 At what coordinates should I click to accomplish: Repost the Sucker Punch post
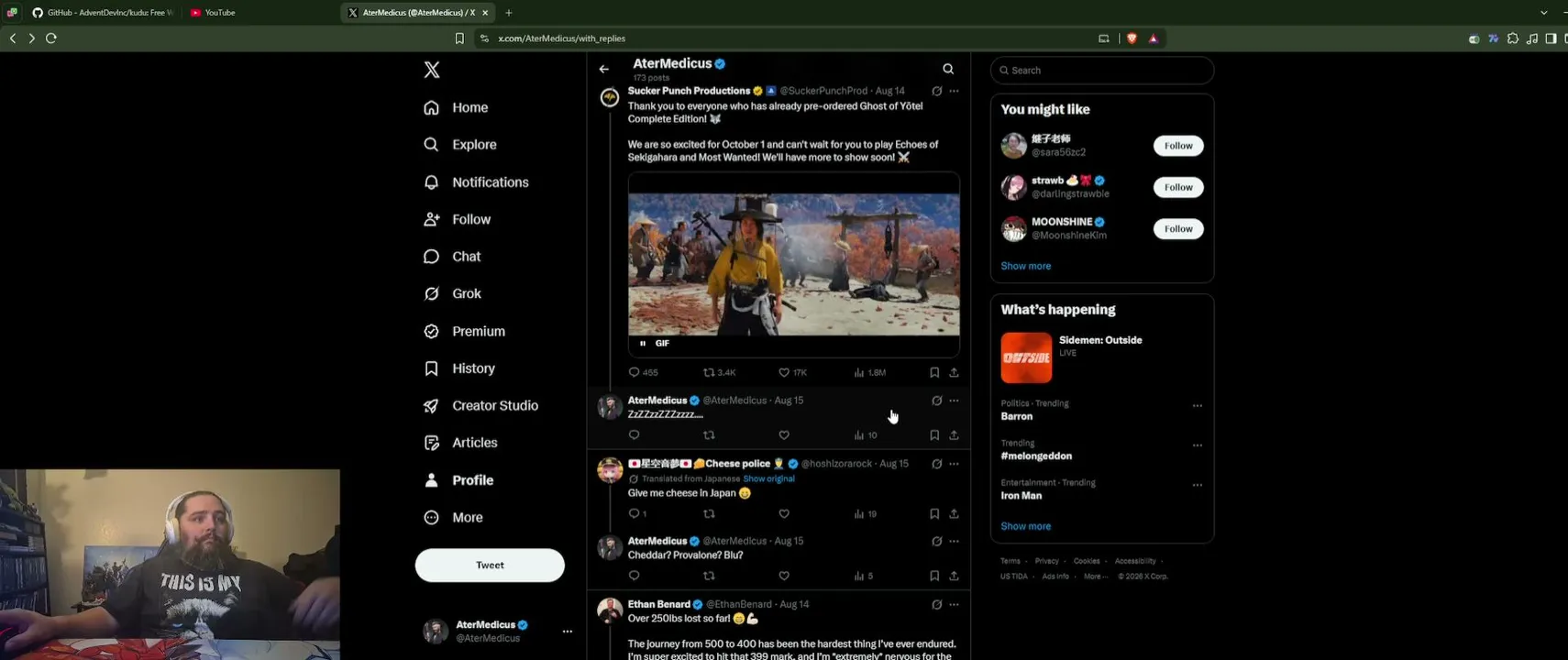coord(709,372)
